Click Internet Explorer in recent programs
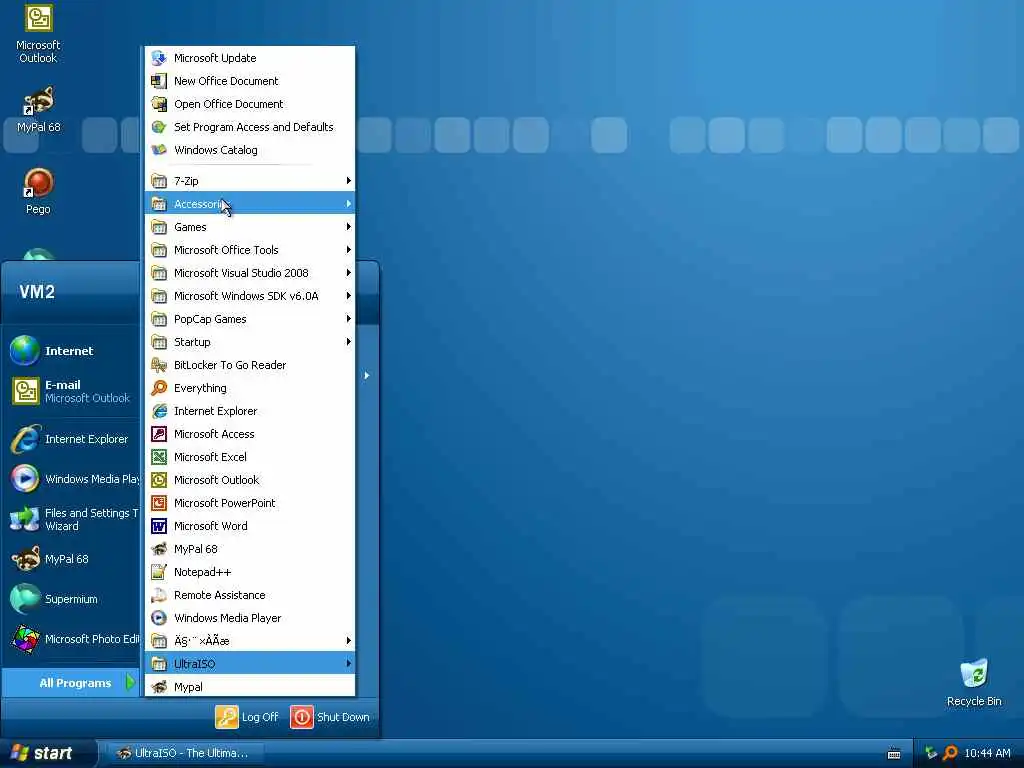Viewport: 1024px width, 768px height. coord(72,439)
